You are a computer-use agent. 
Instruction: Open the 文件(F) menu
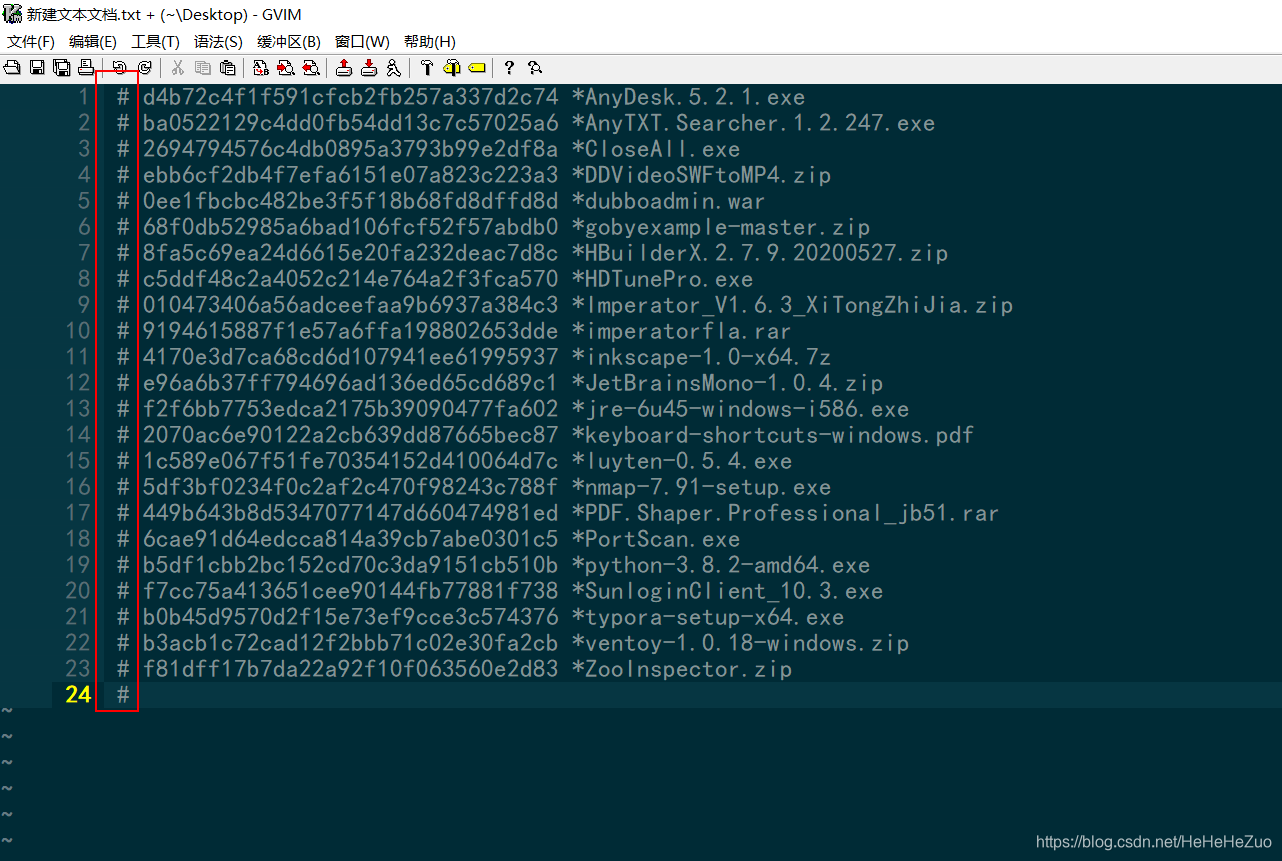coord(31,41)
